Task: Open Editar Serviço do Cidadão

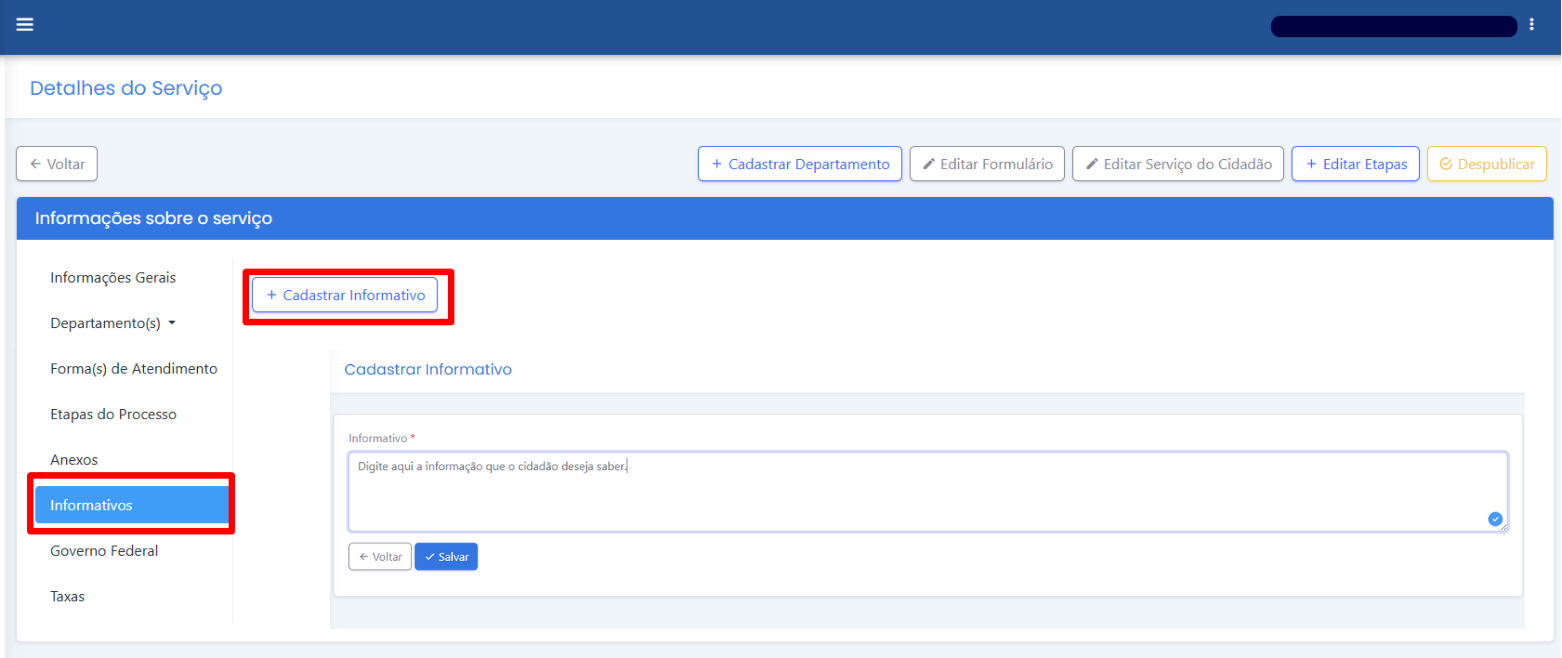Action: pyautogui.click(x=1178, y=164)
